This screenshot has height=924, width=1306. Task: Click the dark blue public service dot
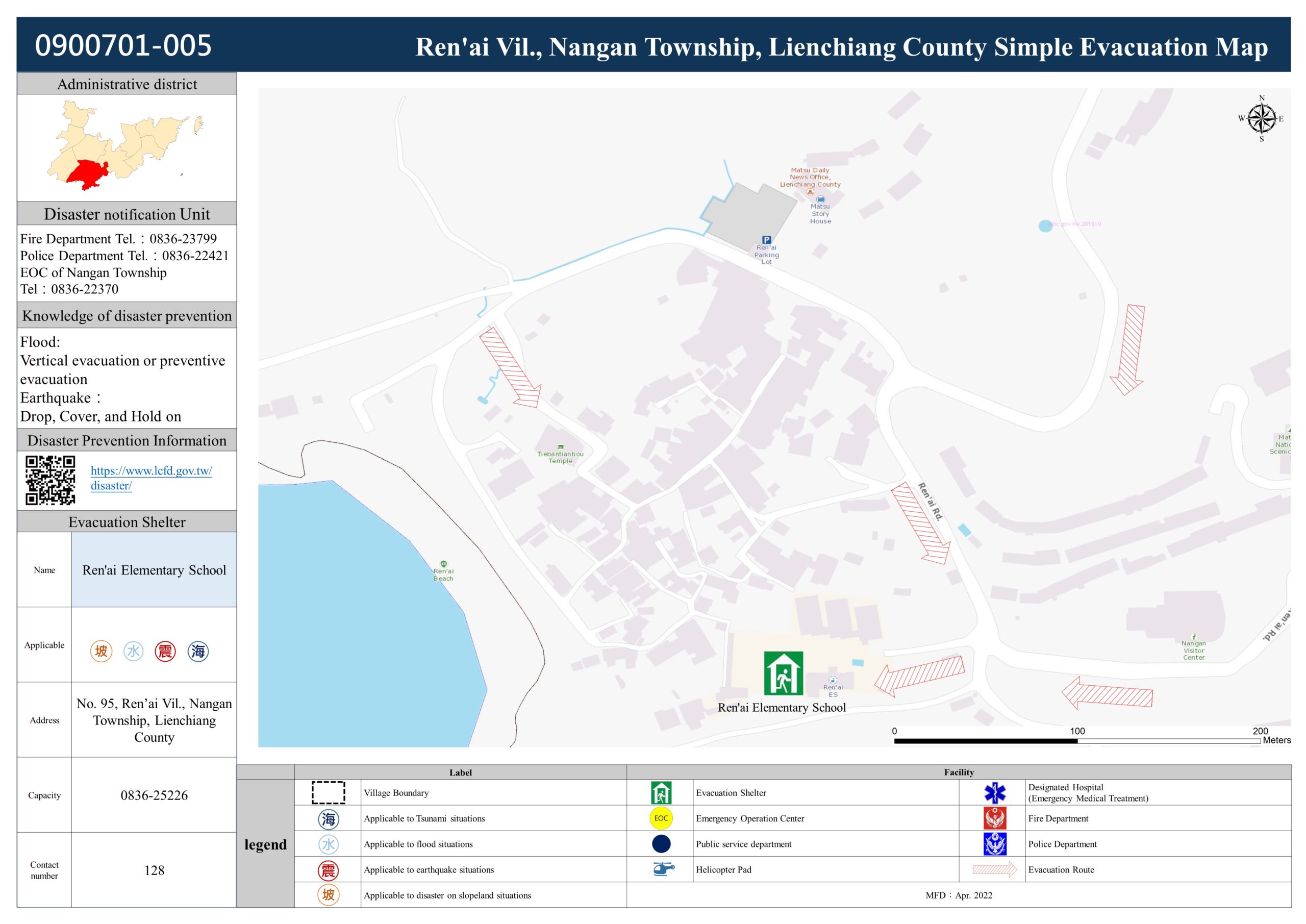661,844
